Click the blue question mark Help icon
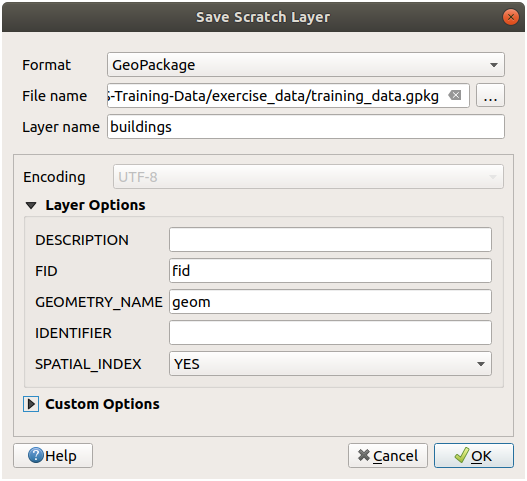Image resolution: width=527 pixels, height=481 pixels. (x=36, y=455)
